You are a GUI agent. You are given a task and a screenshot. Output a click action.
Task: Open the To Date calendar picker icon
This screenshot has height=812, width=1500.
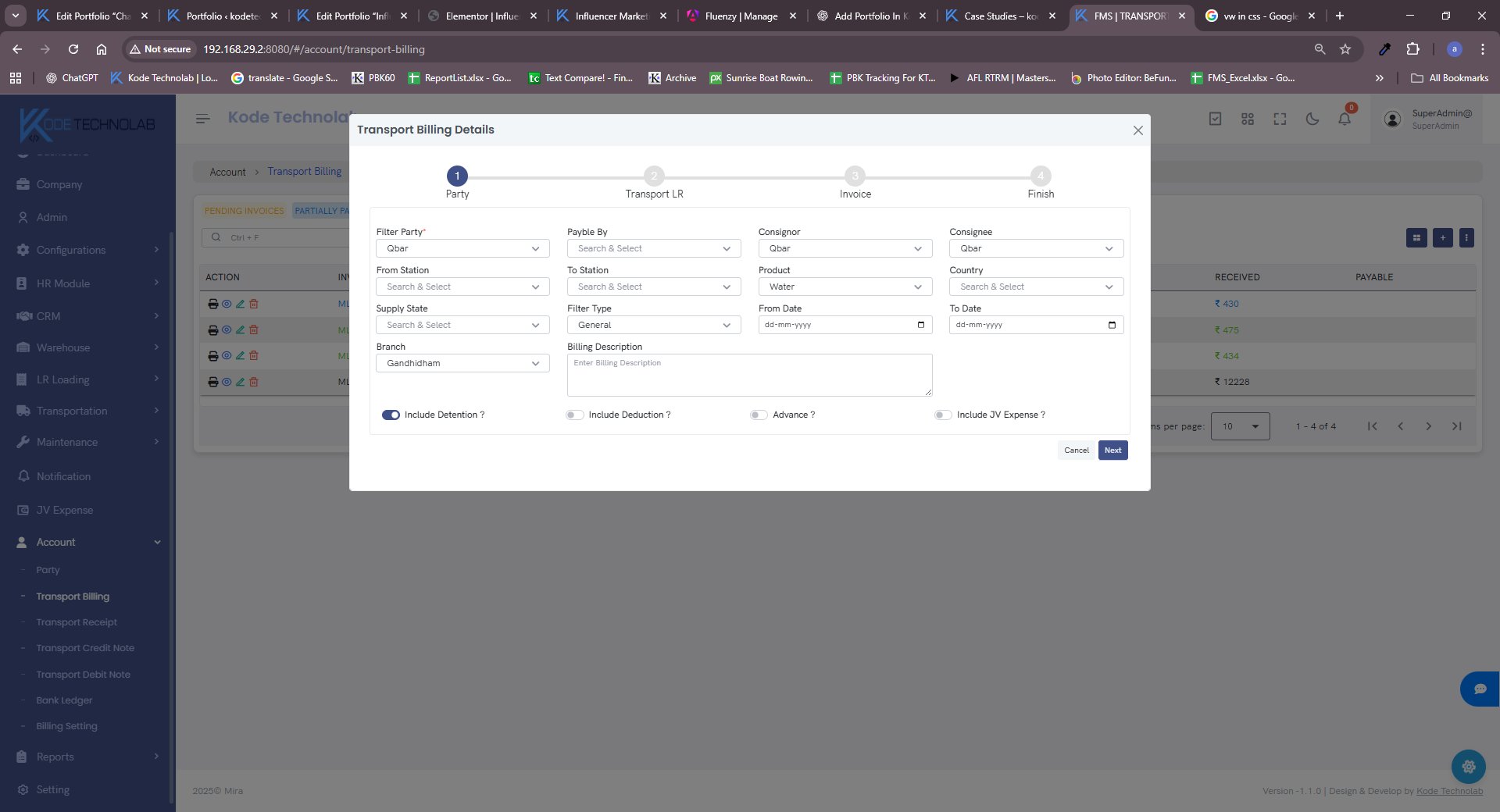point(1112,325)
